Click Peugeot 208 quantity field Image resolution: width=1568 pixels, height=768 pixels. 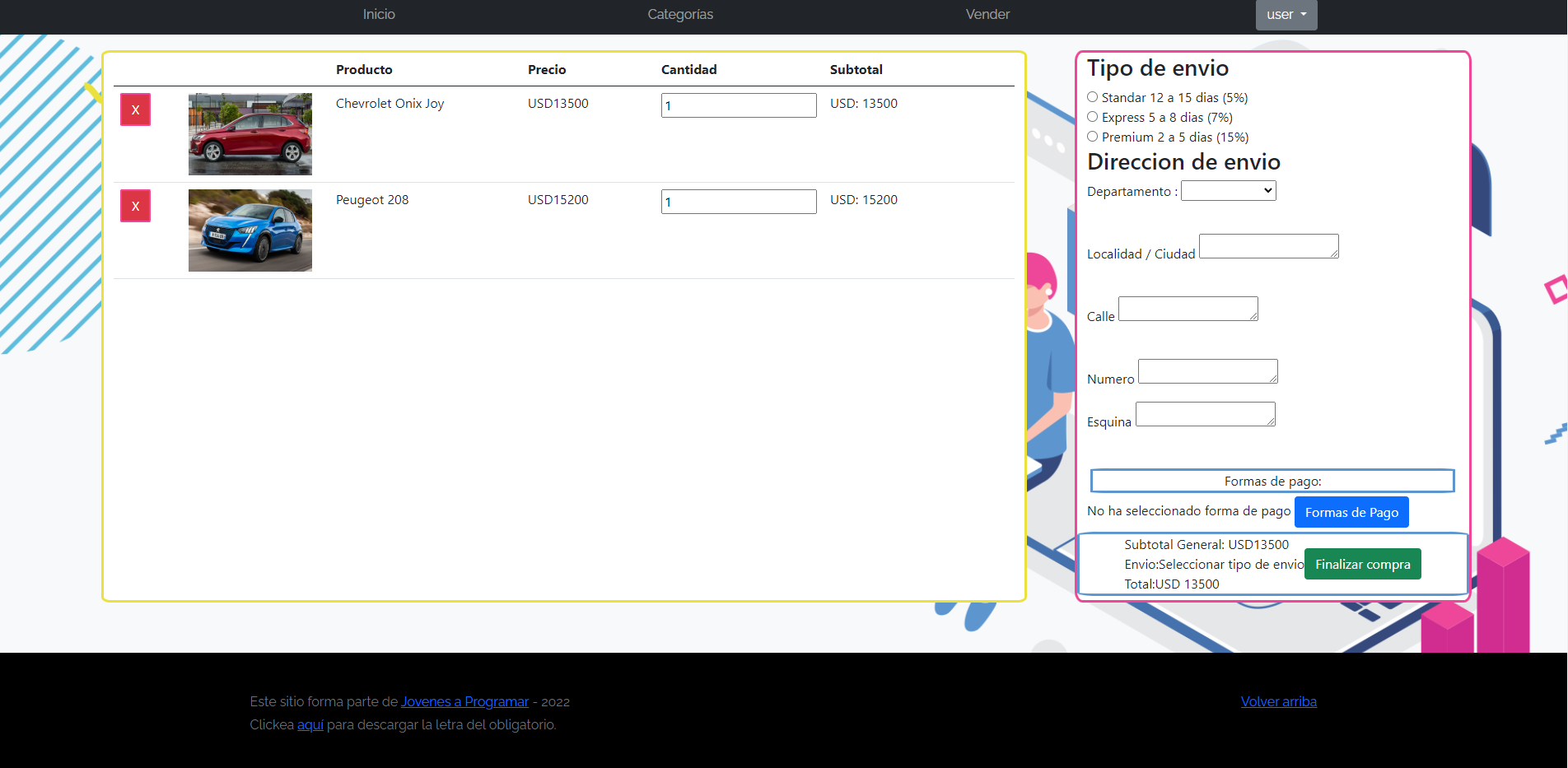coord(739,202)
